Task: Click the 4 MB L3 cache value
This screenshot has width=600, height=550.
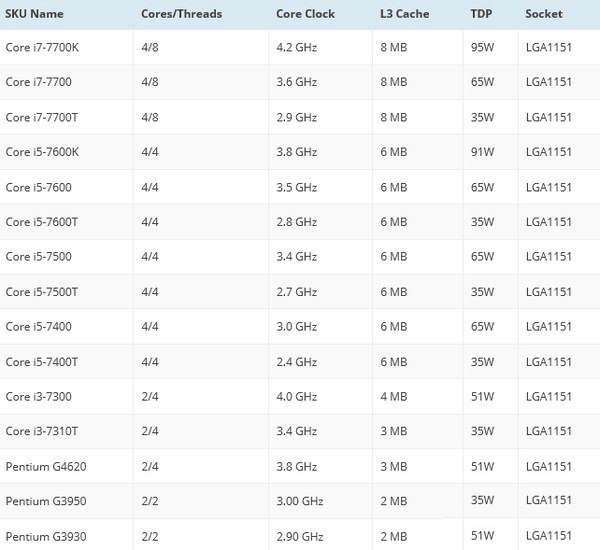Action: click(x=394, y=397)
